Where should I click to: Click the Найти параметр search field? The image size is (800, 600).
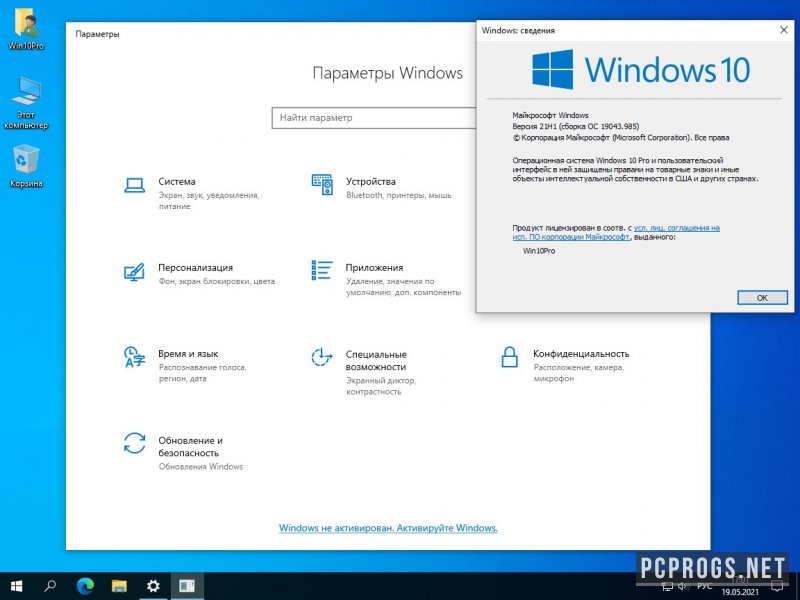373,118
